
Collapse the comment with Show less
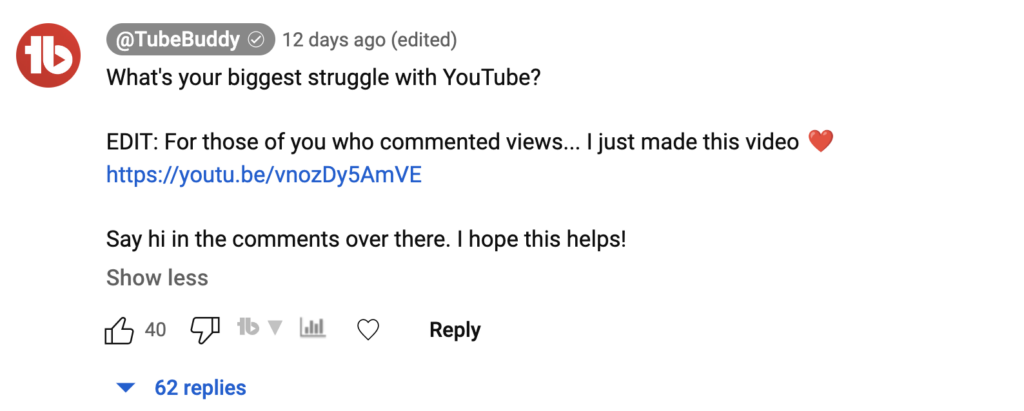(x=157, y=277)
